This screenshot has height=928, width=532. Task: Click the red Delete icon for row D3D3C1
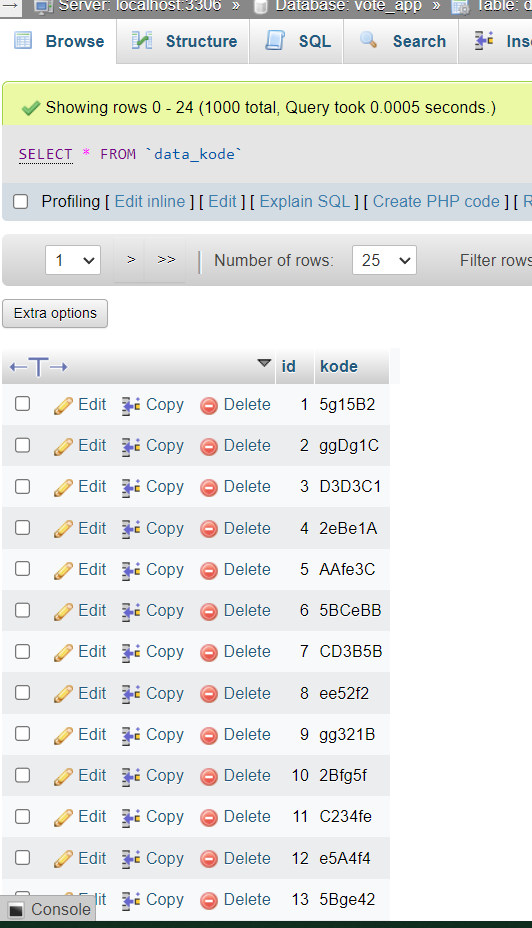coord(208,488)
